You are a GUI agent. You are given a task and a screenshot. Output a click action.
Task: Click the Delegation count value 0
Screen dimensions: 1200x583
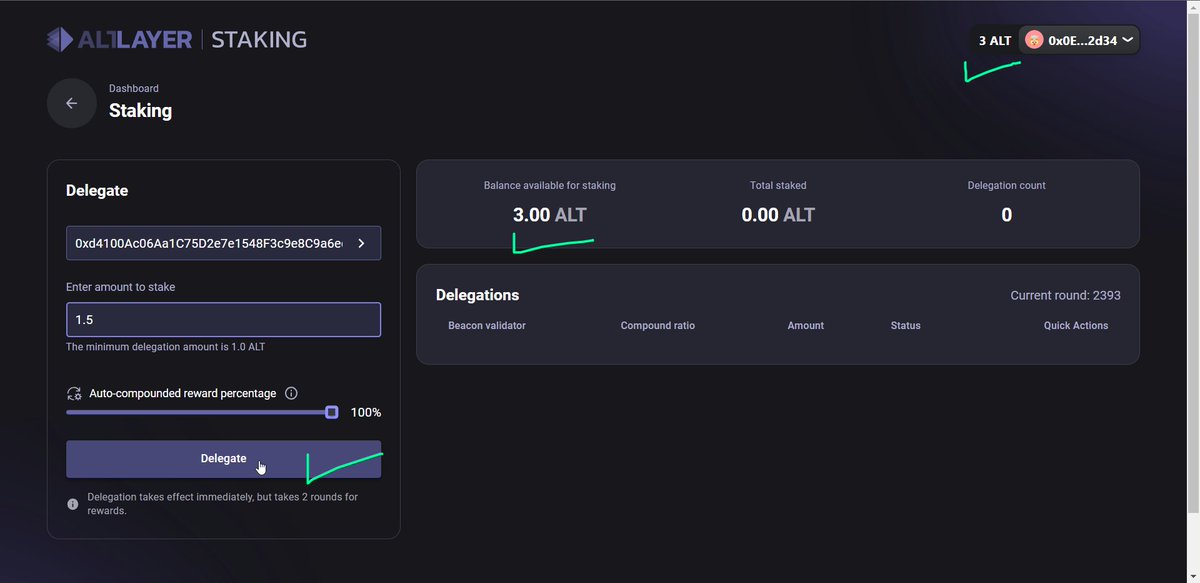[x=1007, y=215]
